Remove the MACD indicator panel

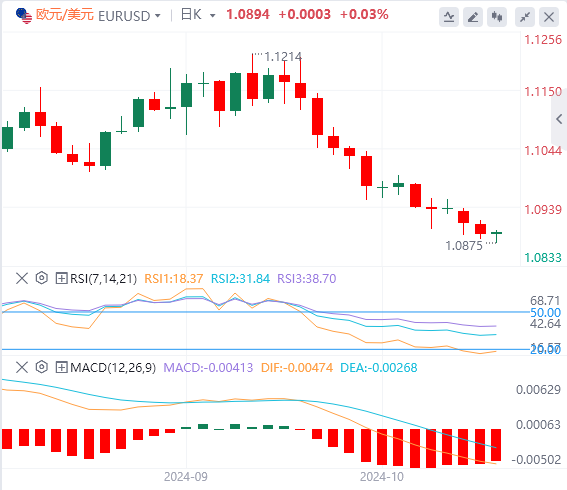pyautogui.click(x=22, y=367)
